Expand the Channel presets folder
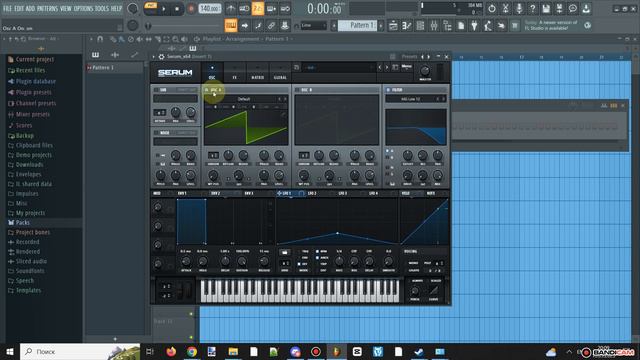The width and height of the screenshot is (640, 360). pyautogui.click(x=36, y=103)
